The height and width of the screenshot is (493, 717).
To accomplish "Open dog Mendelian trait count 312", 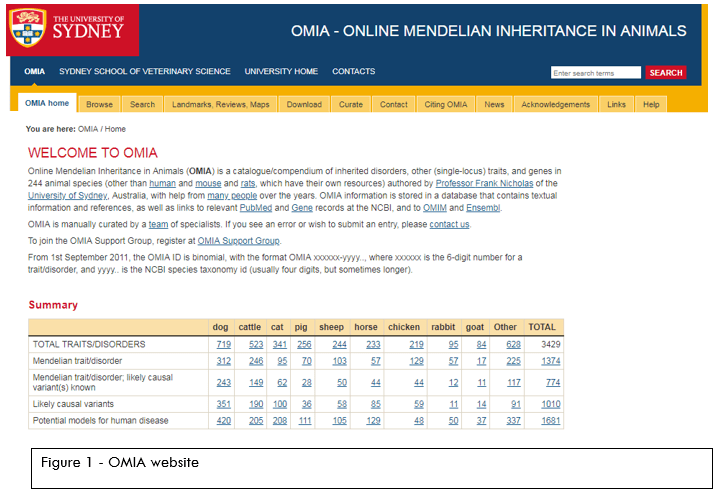I will pos(224,361).
